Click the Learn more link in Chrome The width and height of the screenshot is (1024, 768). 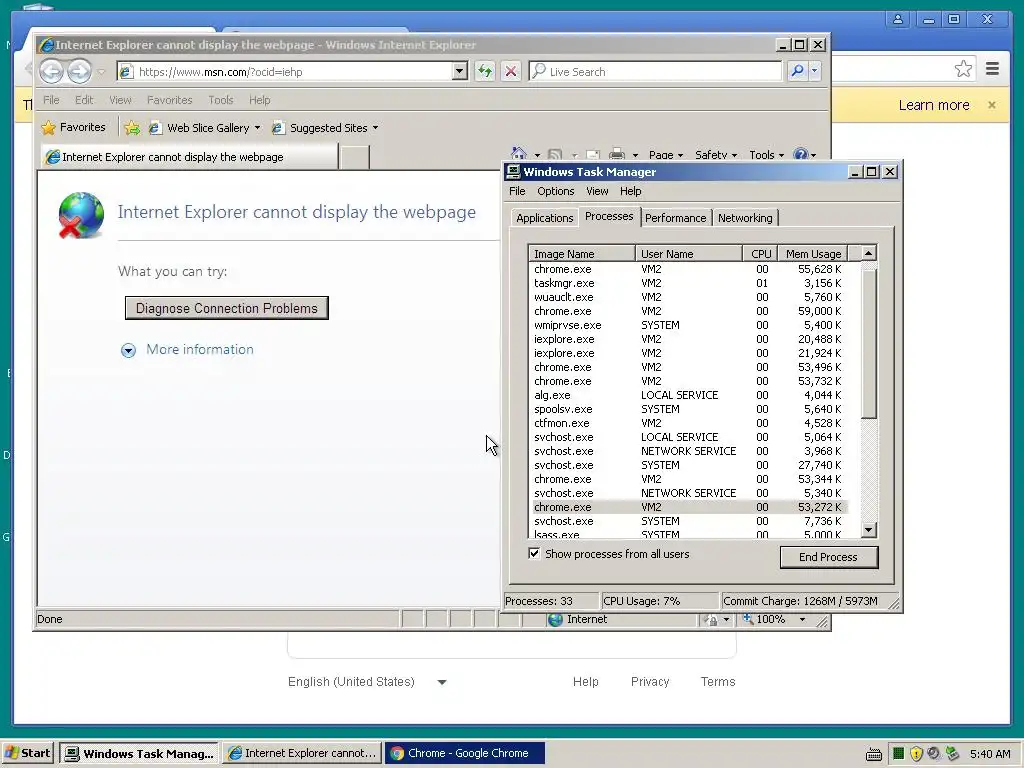pyautogui.click(x=934, y=105)
